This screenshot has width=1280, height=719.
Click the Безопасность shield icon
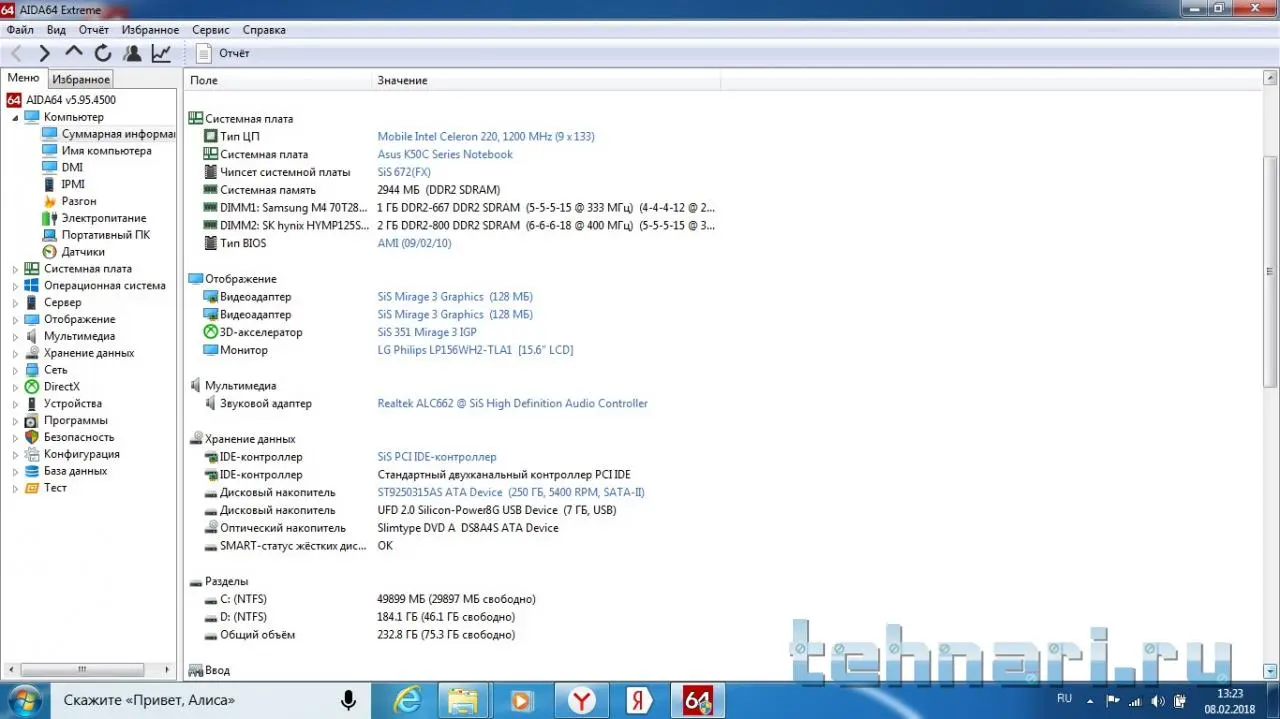coord(32,437)
